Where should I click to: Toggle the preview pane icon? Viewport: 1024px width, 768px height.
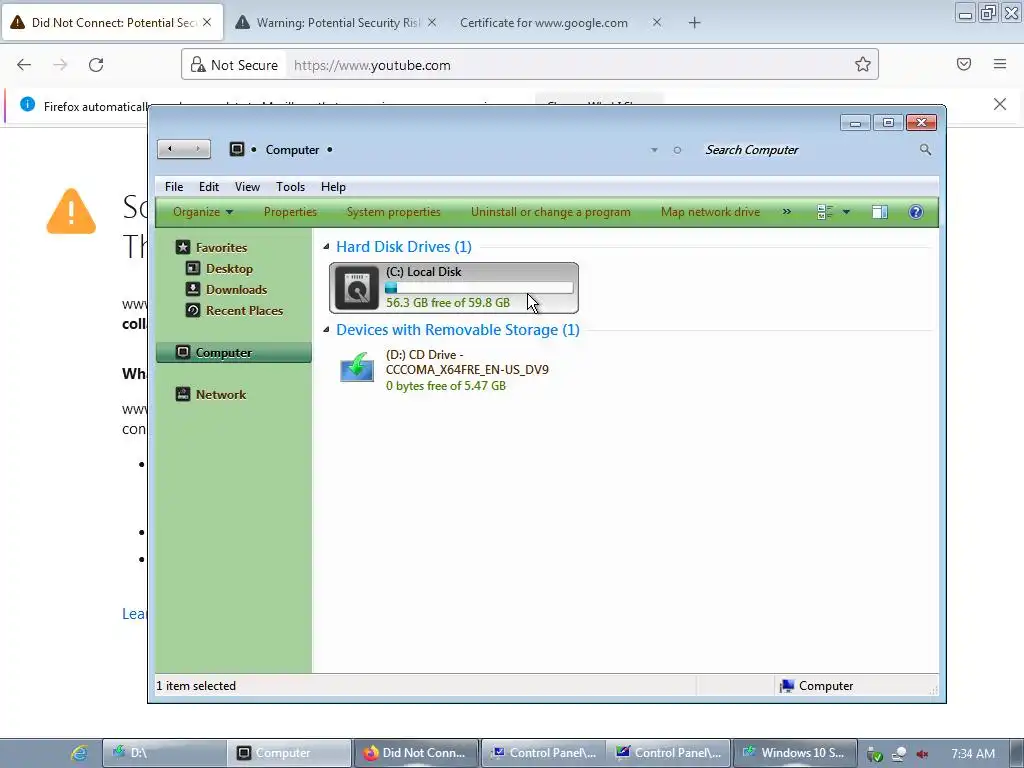pos(880,212)
